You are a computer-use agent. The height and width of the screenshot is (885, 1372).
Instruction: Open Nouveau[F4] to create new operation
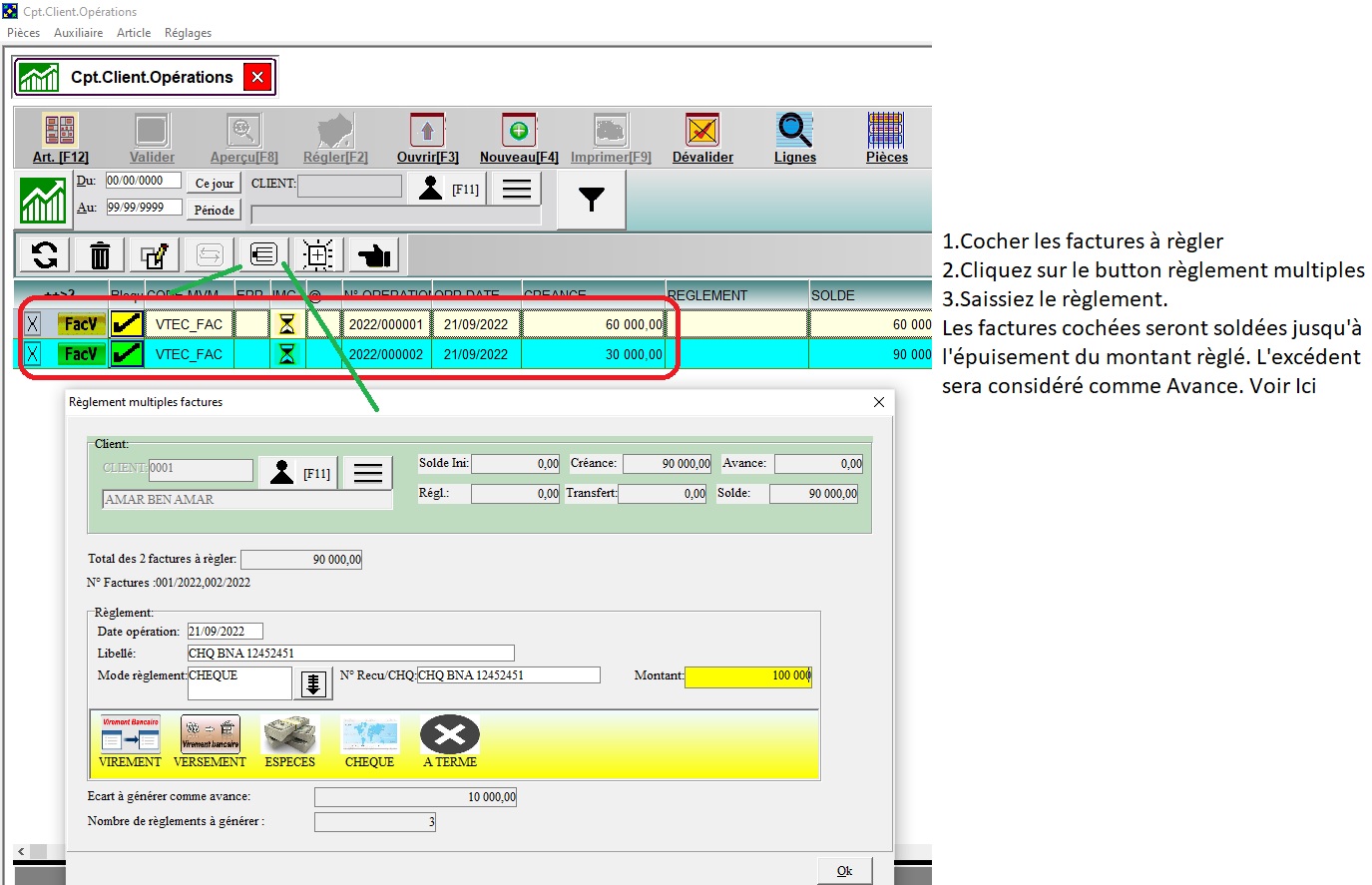click(x=519, y=138)
